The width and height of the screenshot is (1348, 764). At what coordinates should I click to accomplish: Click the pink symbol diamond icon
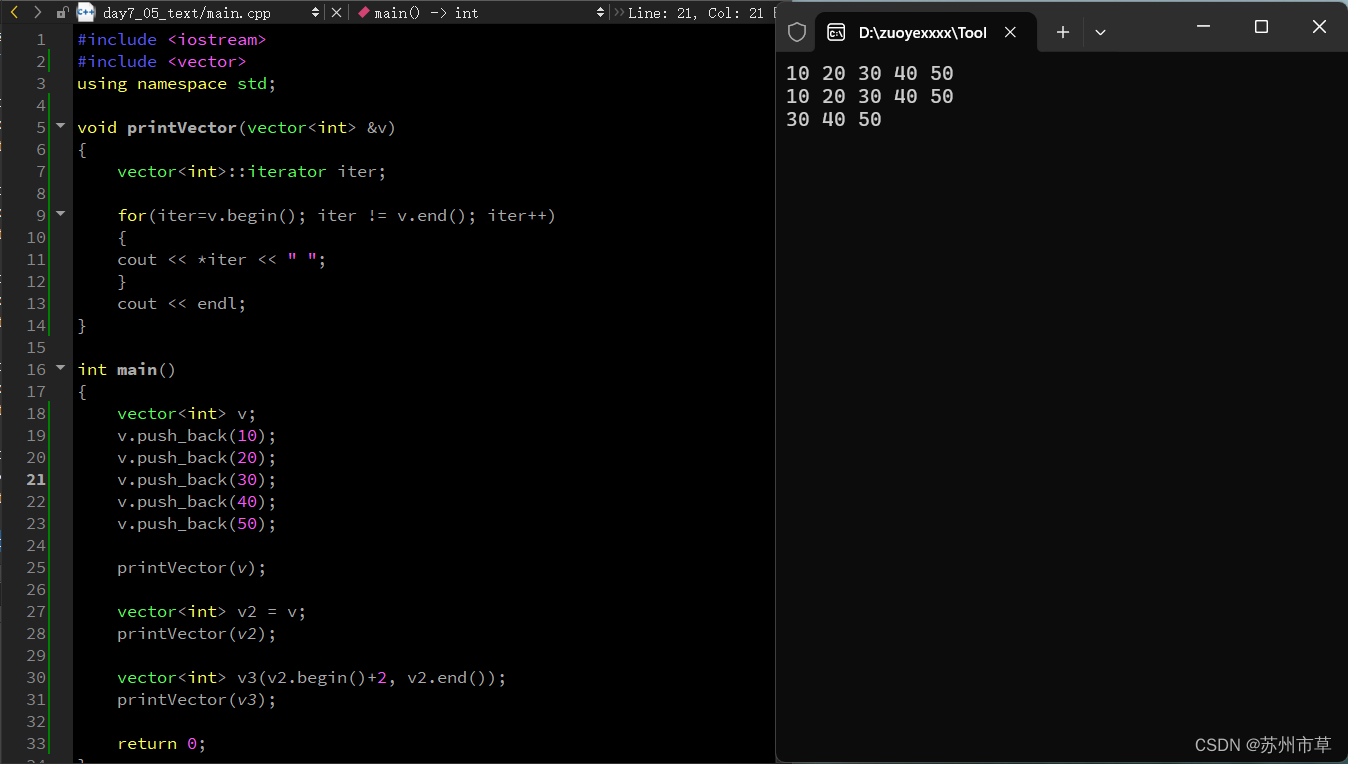(364, 13)
